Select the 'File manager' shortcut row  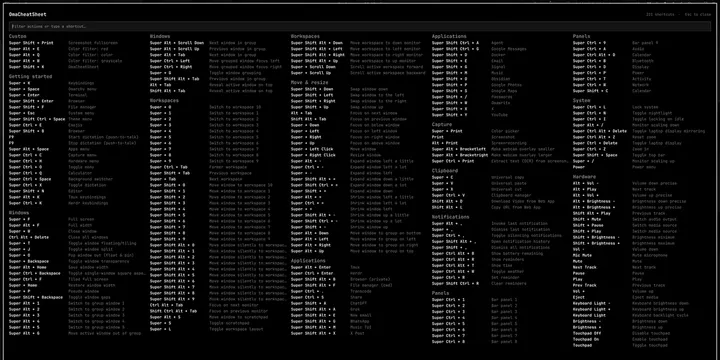tap(77, 107)
